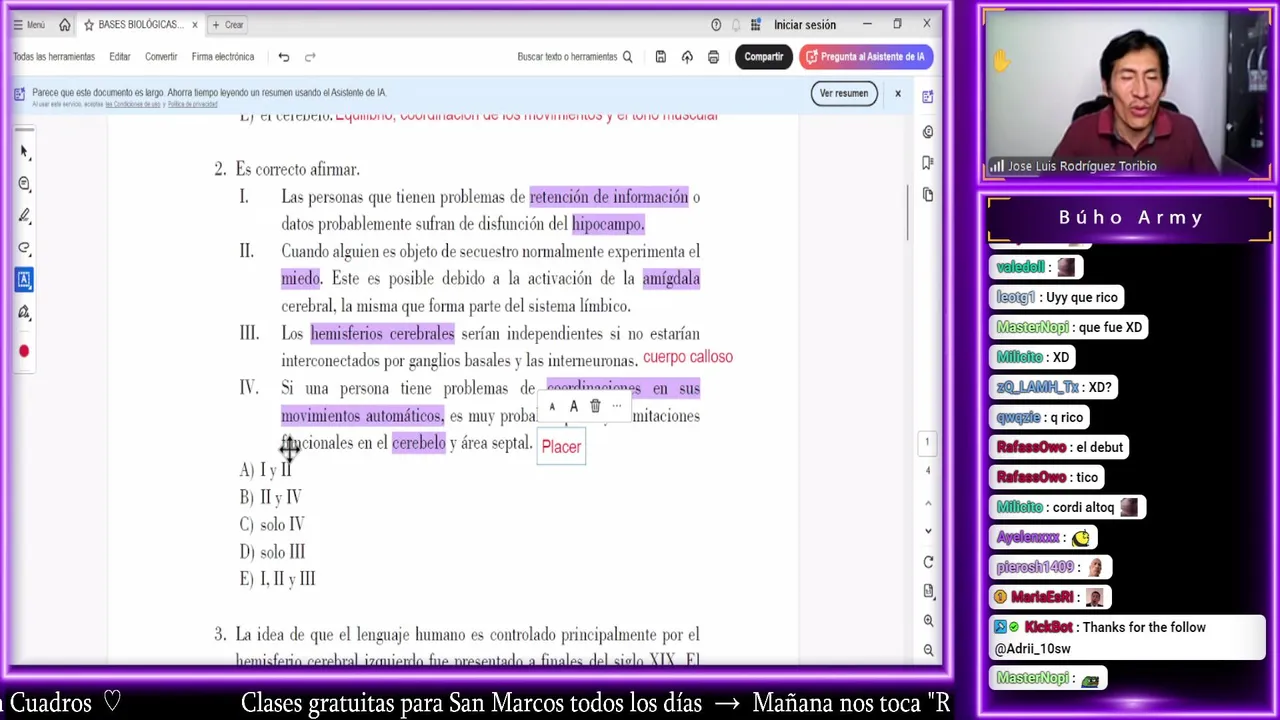
Task: Go to previous page up chevron
Action: coord(928,503)
